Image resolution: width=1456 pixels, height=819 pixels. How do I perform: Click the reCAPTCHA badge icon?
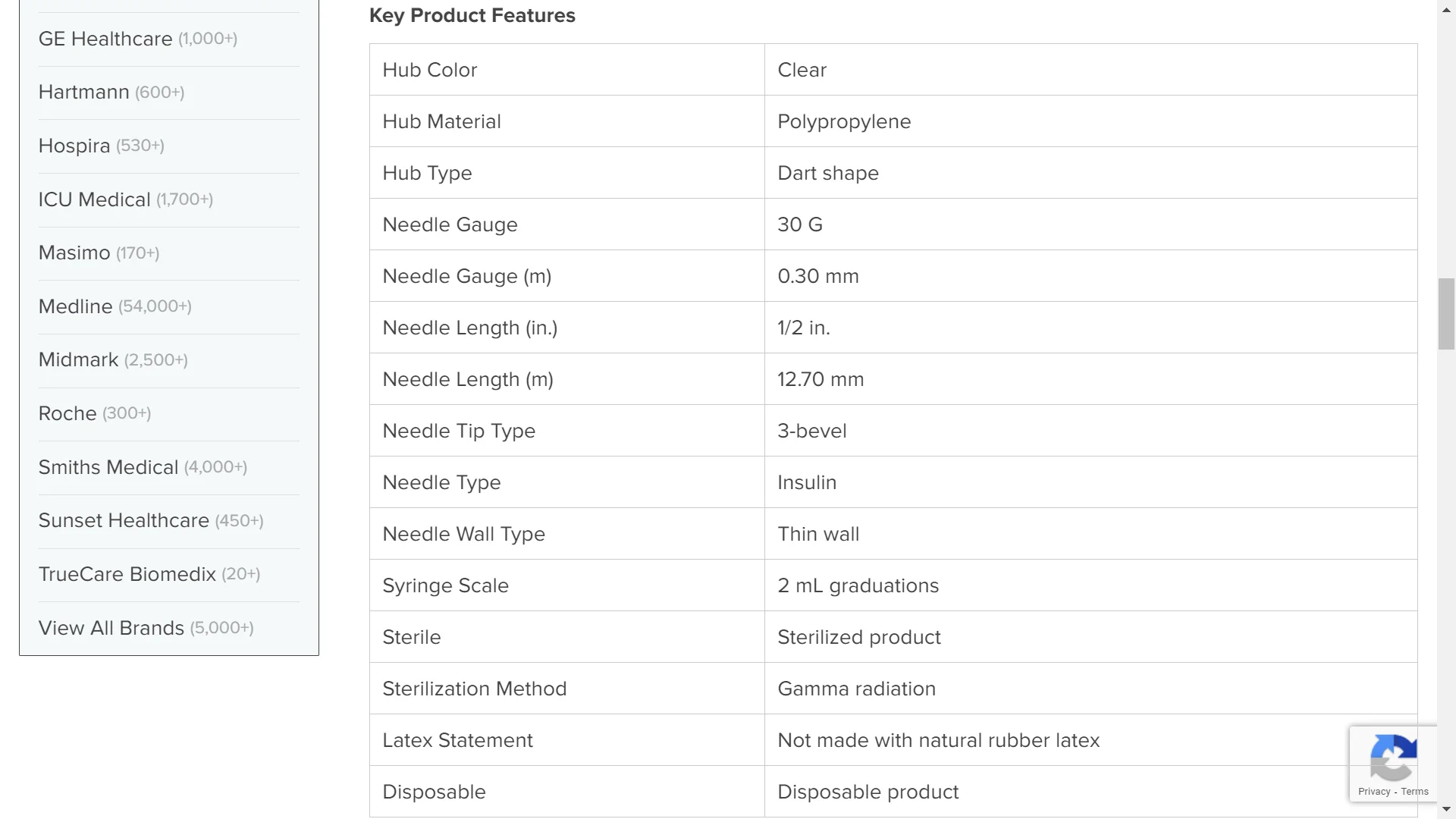pos(1393,757)
